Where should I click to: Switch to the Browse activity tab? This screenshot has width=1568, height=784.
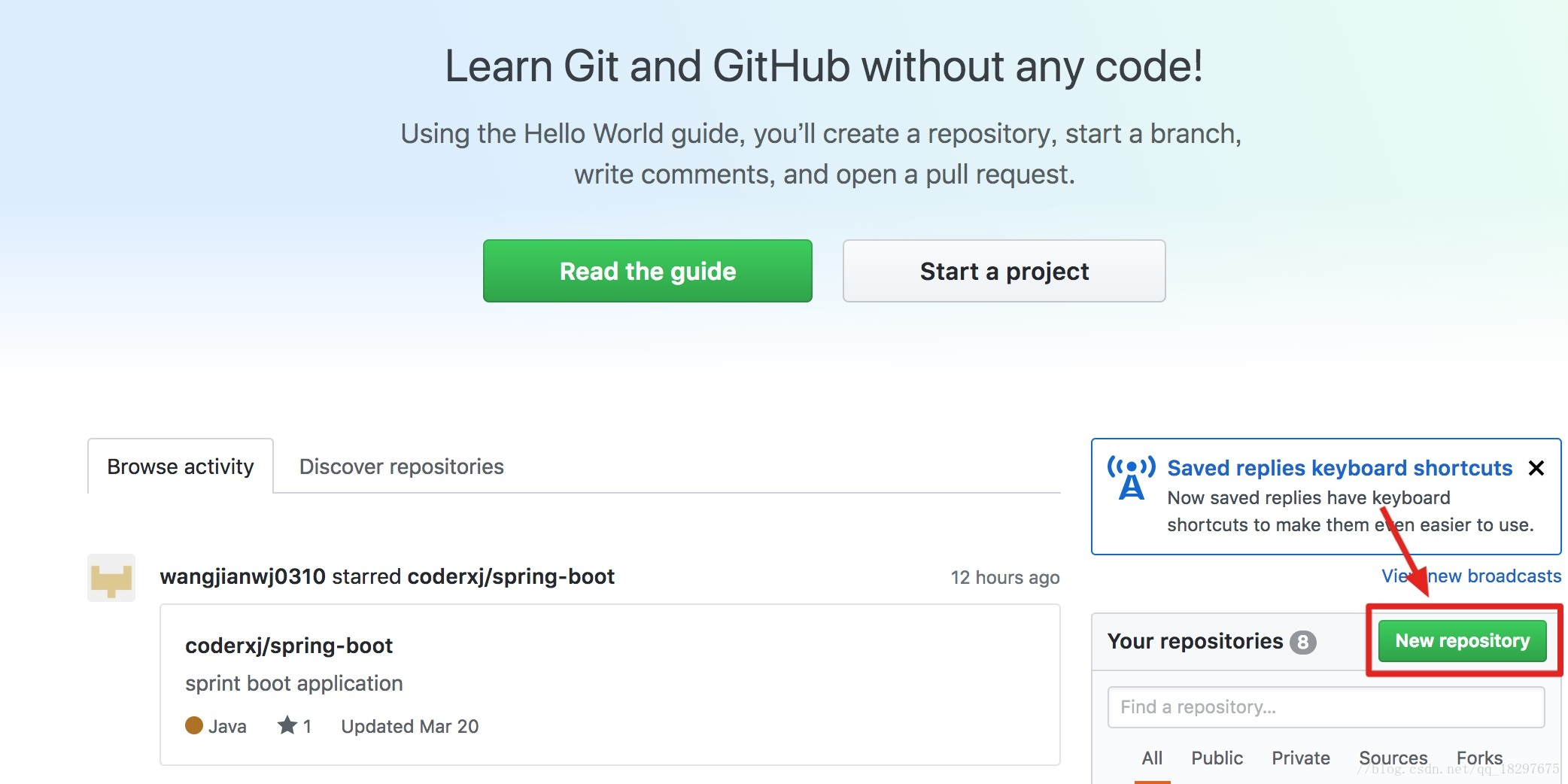coord(181,466)
